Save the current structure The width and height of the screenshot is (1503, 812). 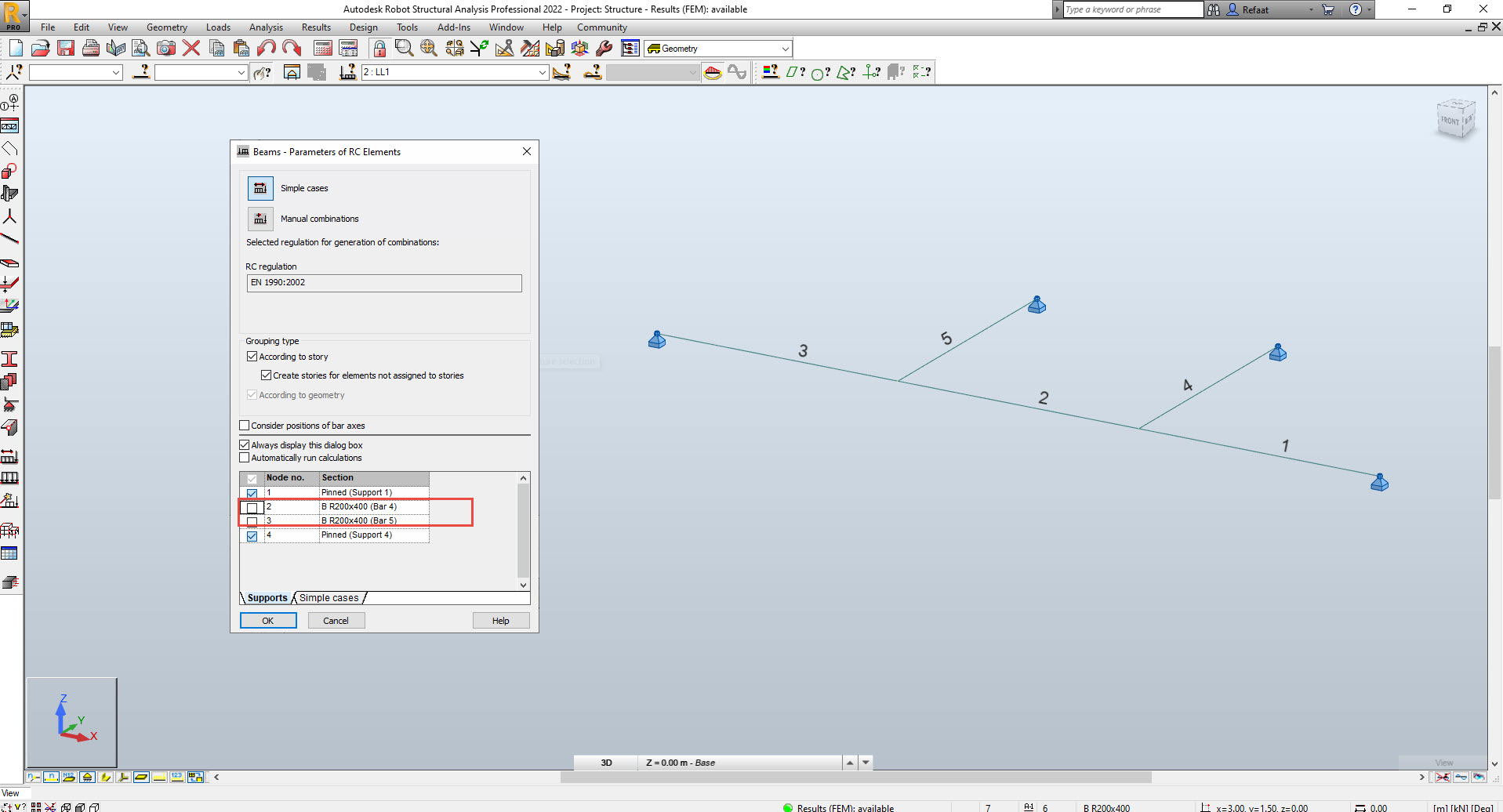[66, 48]
